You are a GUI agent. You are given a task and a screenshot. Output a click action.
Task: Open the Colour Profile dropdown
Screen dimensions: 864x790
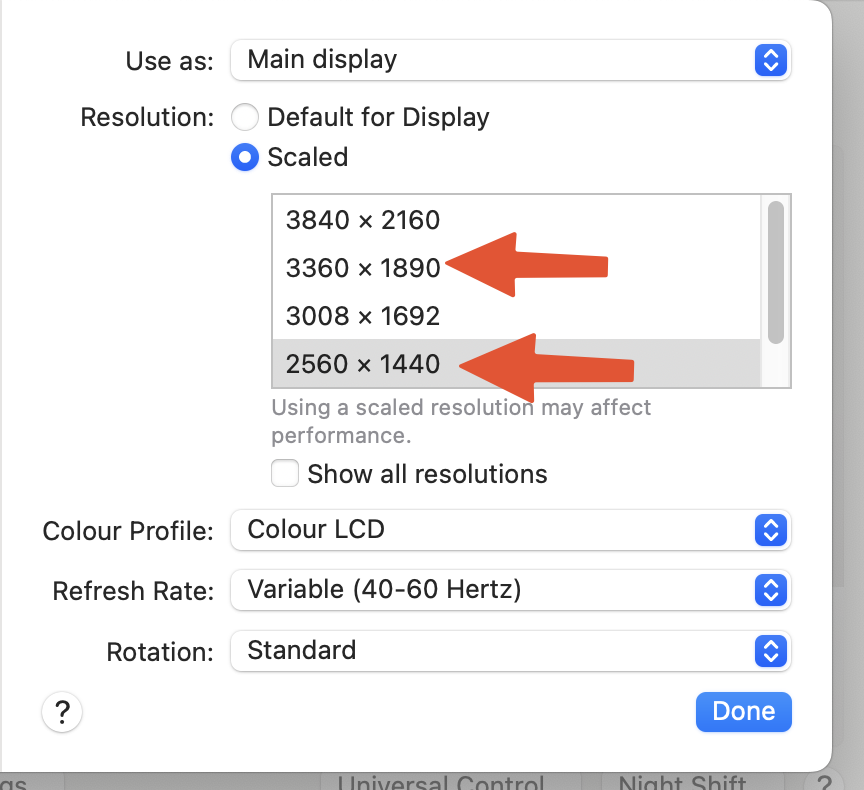[500, 531]
